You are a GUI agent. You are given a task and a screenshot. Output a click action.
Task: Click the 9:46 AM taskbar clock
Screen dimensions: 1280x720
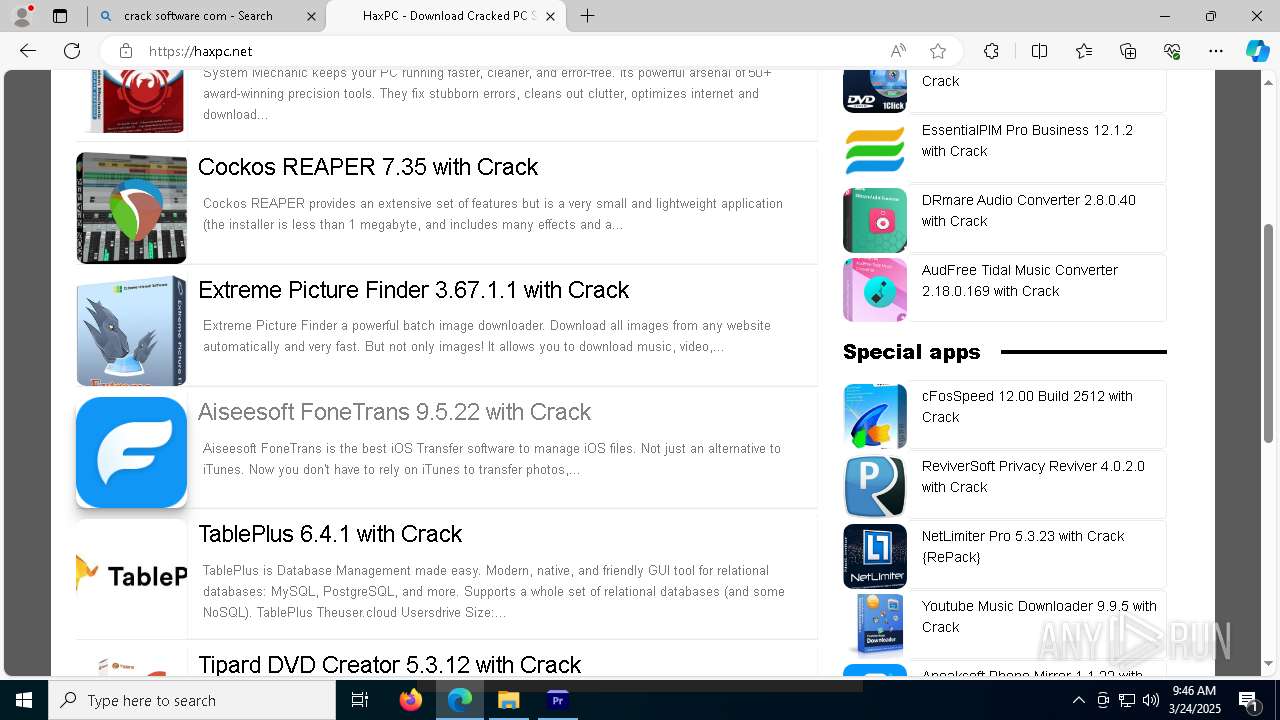point(1194,700)
